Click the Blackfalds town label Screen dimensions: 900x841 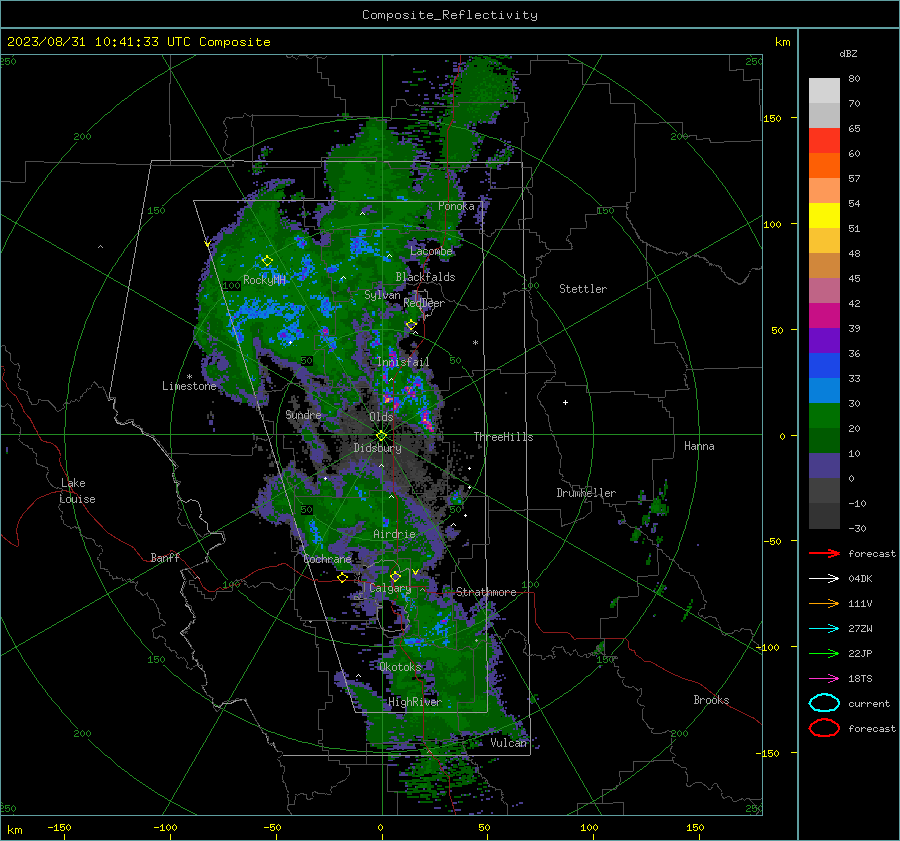[x=425, y=277]
